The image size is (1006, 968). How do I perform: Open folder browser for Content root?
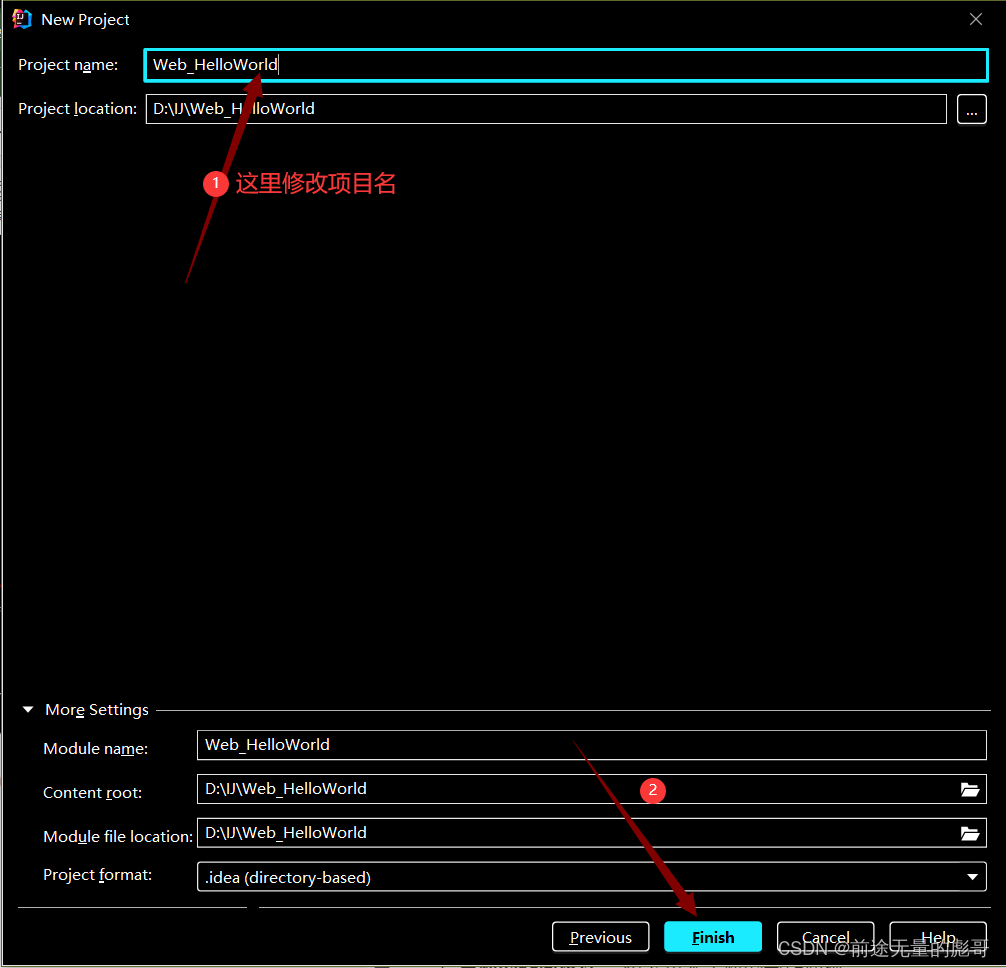click(x=969, y=789)
